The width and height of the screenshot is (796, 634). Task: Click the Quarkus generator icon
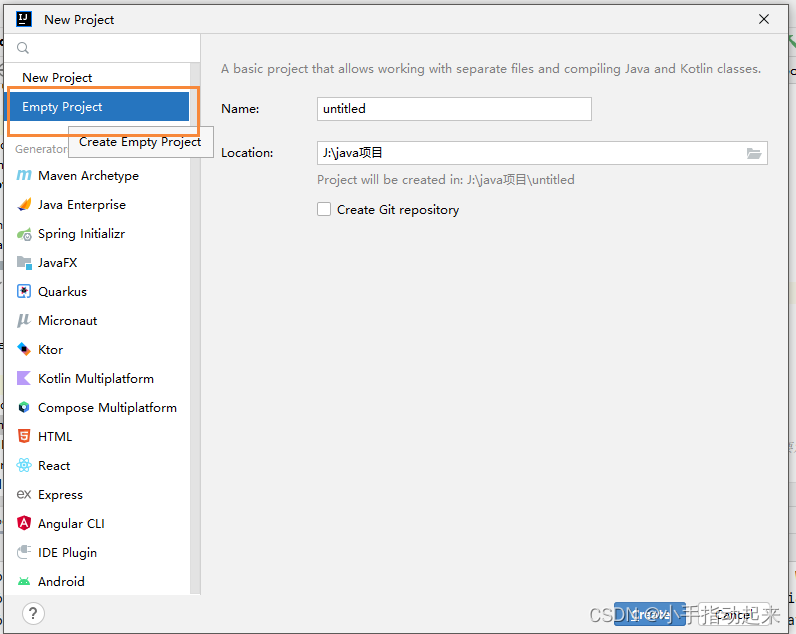tap(24, 292)
